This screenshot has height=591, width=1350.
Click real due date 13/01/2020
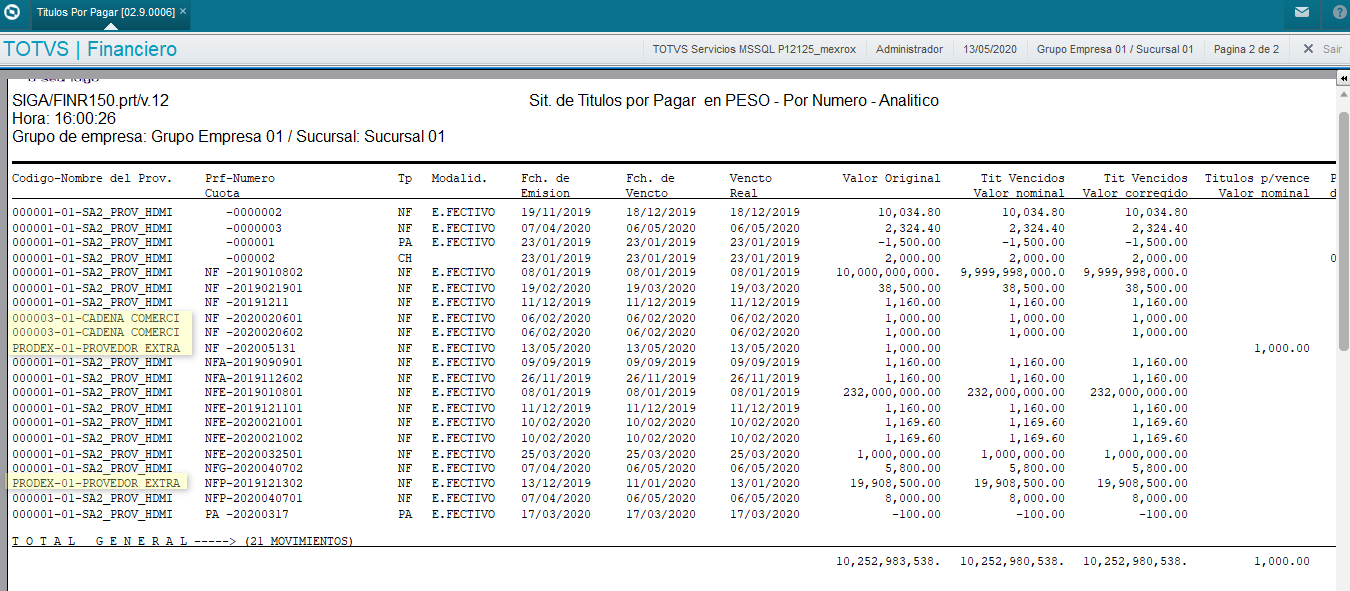click(x=764, y=483)
